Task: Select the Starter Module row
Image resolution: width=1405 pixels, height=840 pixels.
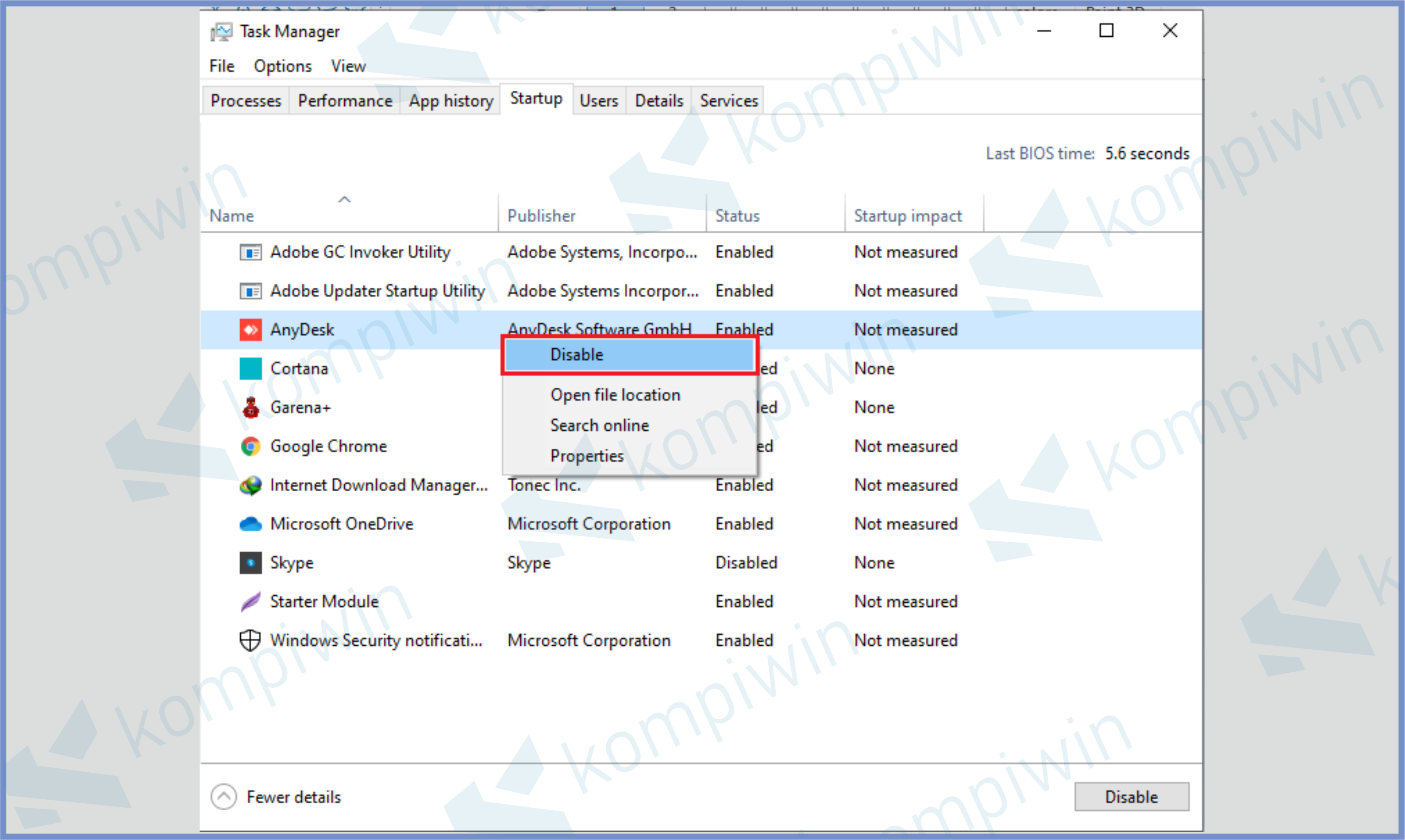Action: 702,602
